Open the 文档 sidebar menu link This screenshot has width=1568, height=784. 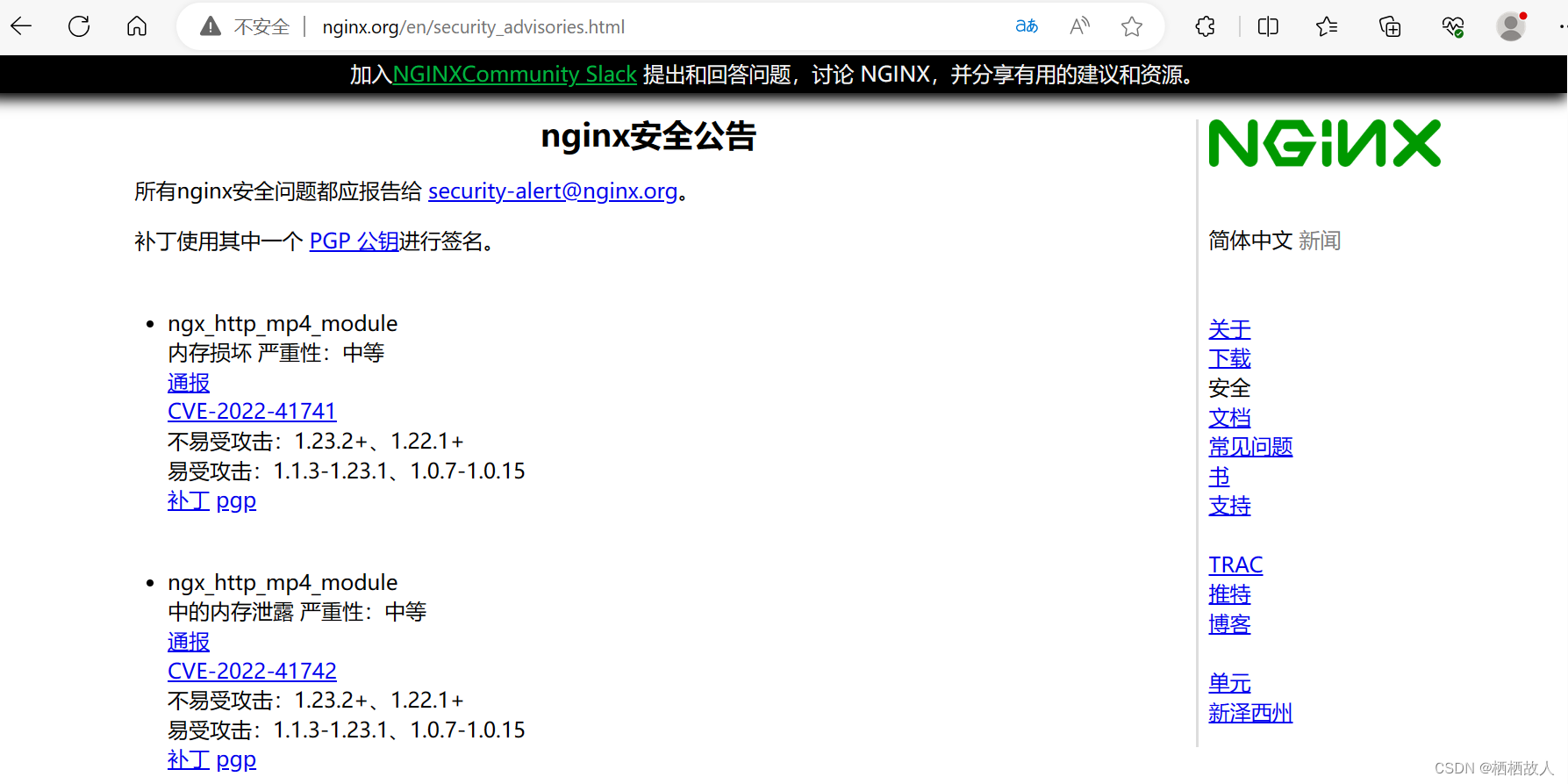click(1229, 418)
